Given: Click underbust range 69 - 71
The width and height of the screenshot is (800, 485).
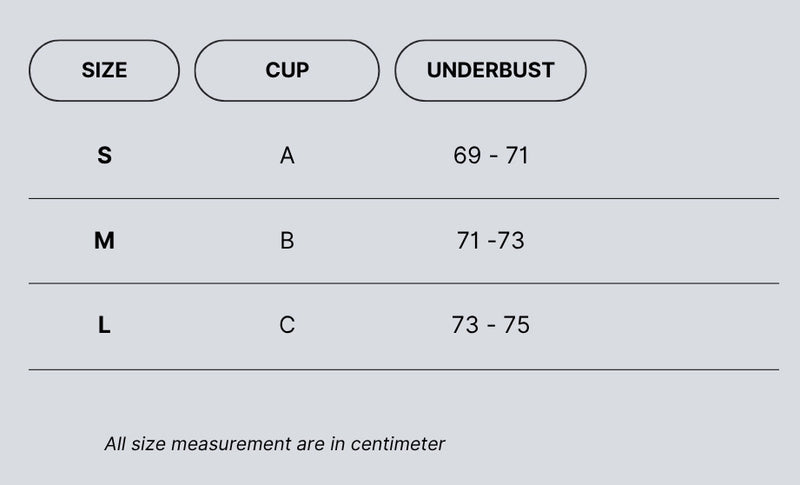Looking at the screenshot, I should coord(490,156).
